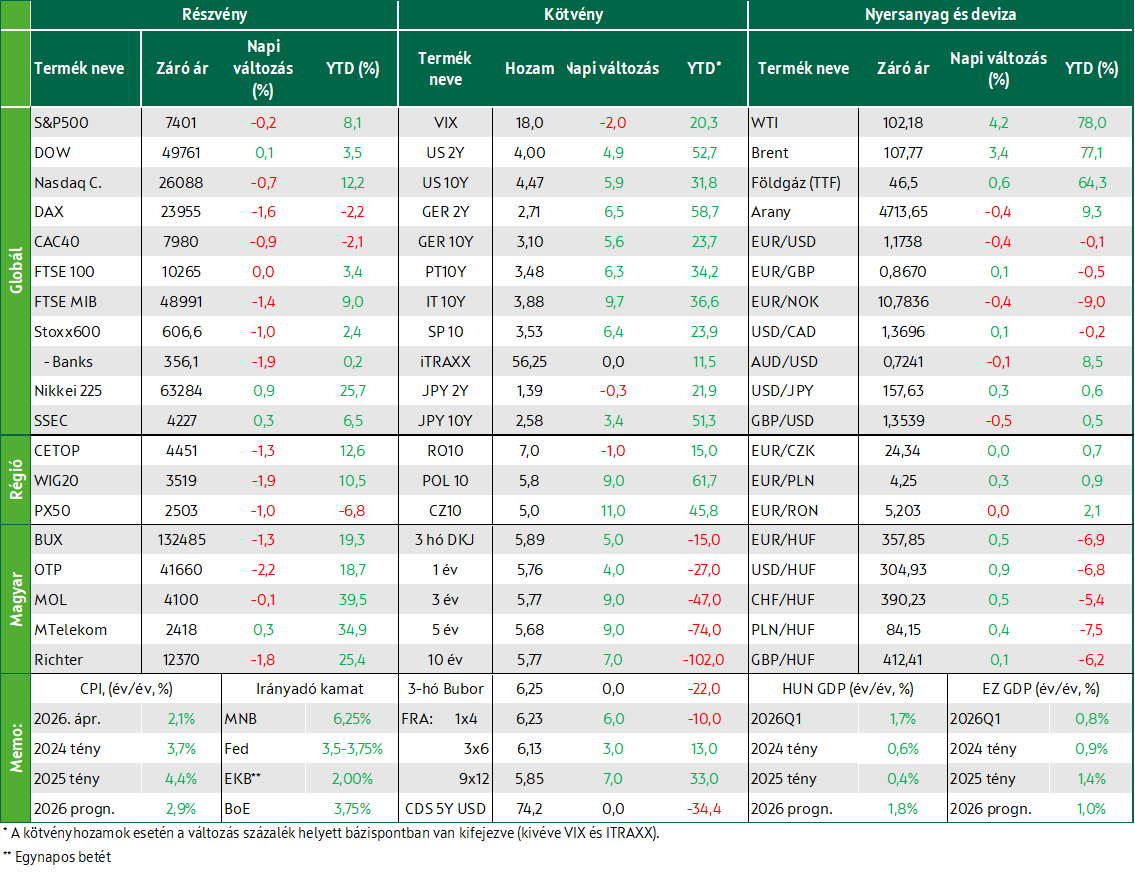Viewport: 1135px width, 872px height.
Task: Select the EZ GDP 2026Q1 value 0,8%
Action: pos(1091,719)
